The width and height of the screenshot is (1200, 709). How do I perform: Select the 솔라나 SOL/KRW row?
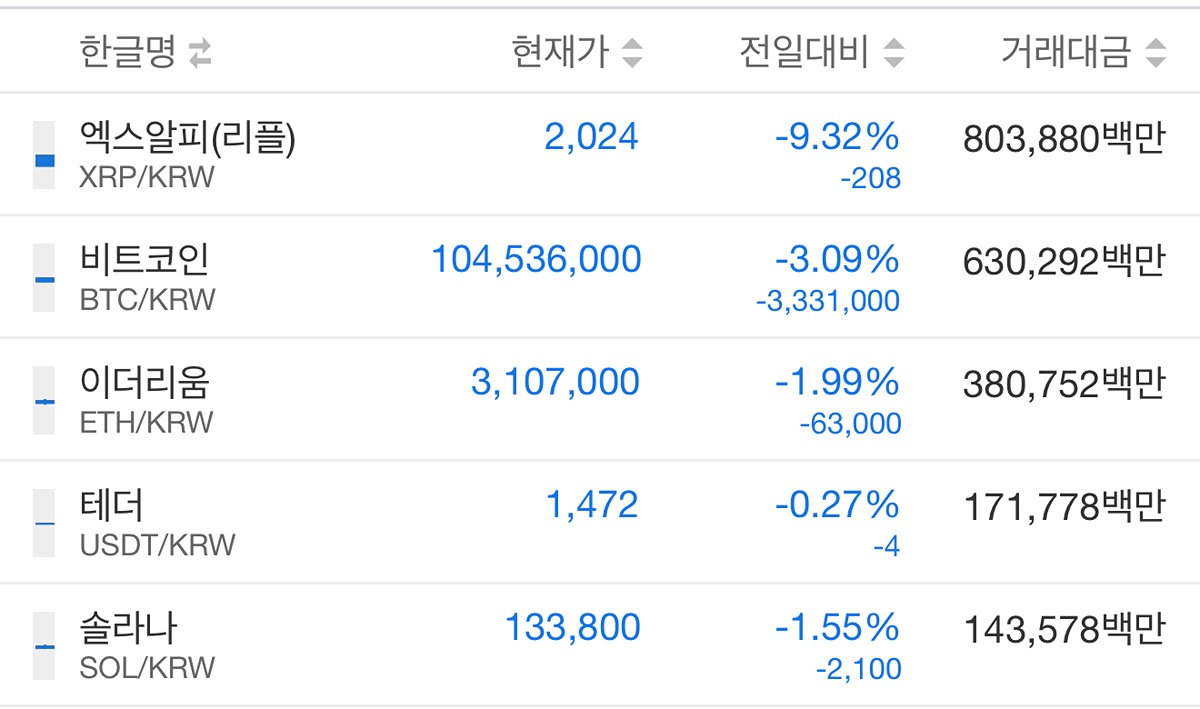coord(600,645)
